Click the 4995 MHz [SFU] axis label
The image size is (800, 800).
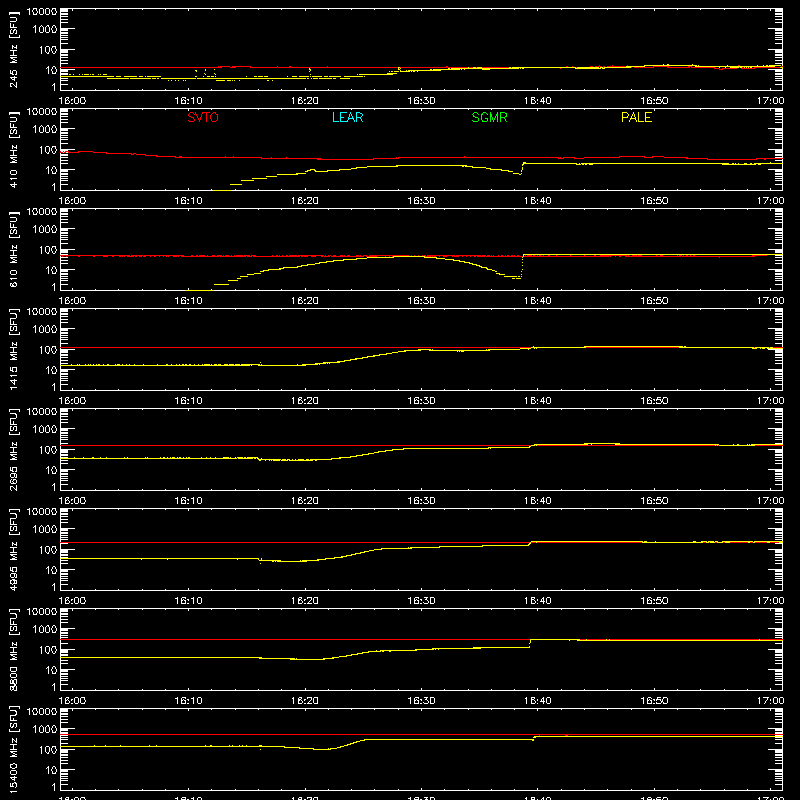click(x=14, y=549)
